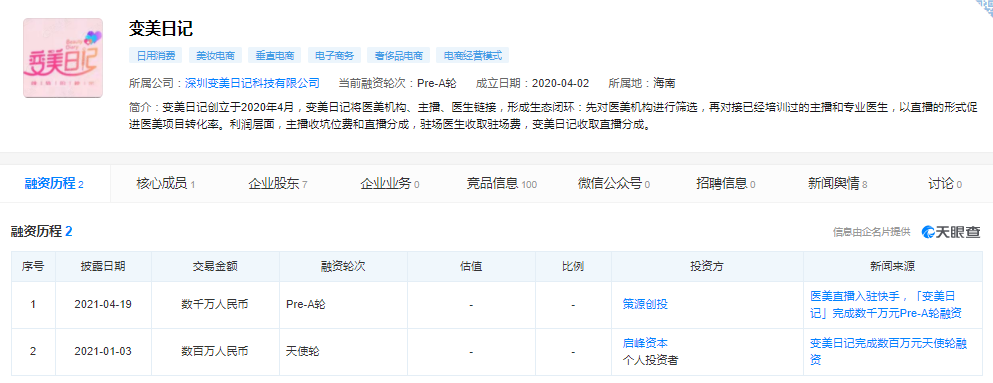Switch to the 竞品信息 tab
Screen dimensions: 993x383
(x=502, y=184)
